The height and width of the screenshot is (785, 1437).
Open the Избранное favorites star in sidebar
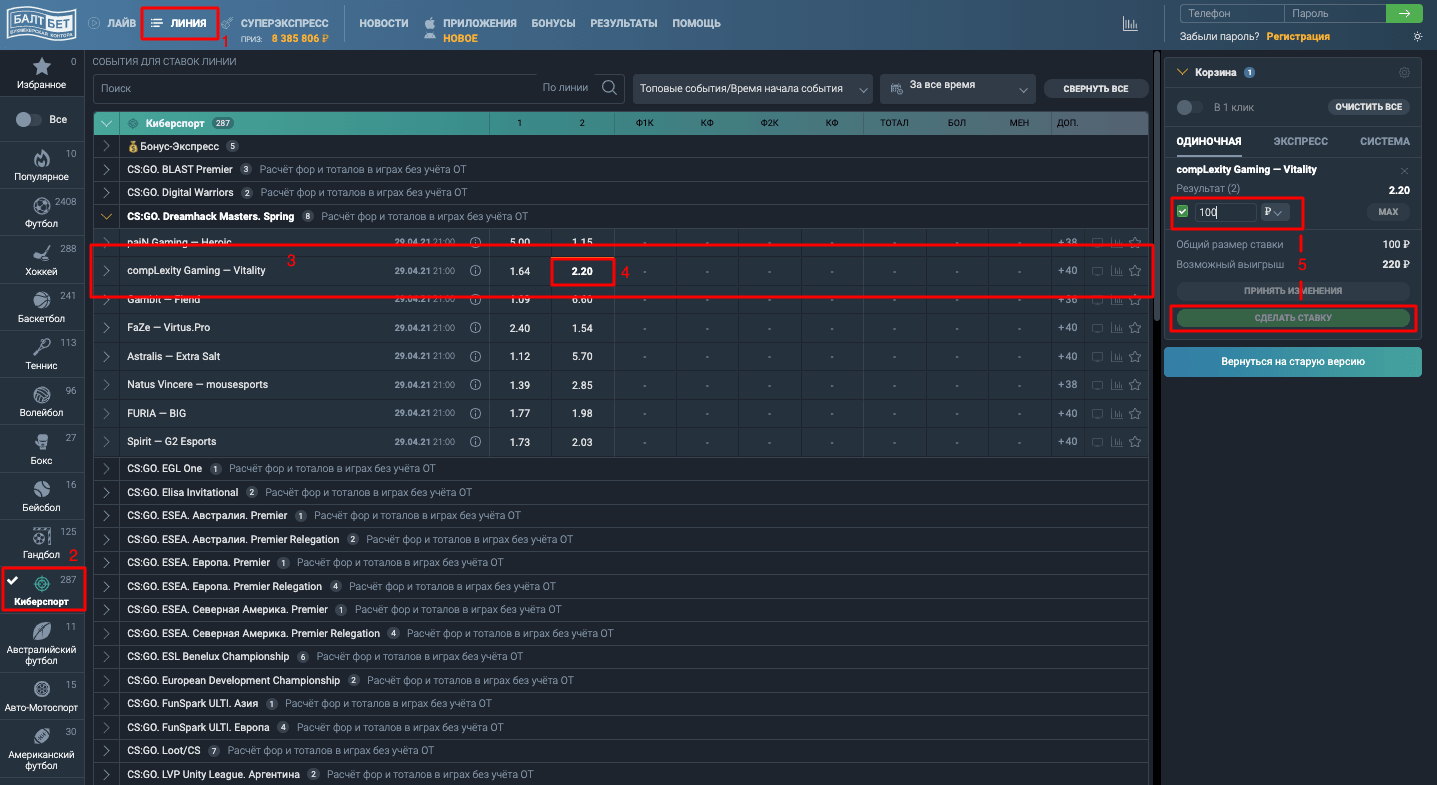tap(42, 67)
